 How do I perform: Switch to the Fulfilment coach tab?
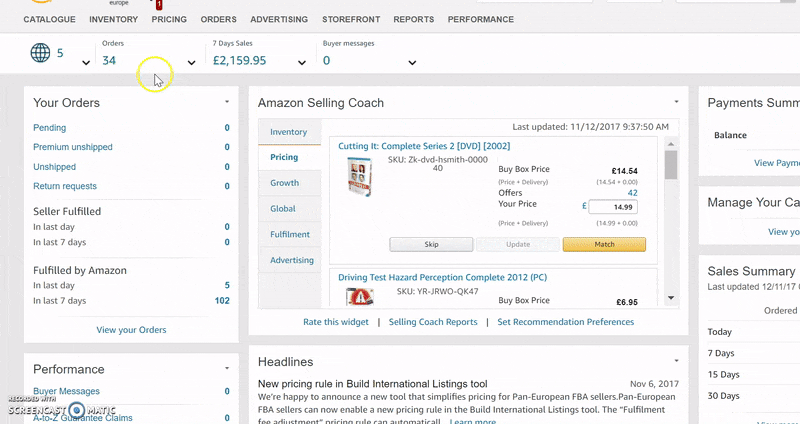[289, 234]
